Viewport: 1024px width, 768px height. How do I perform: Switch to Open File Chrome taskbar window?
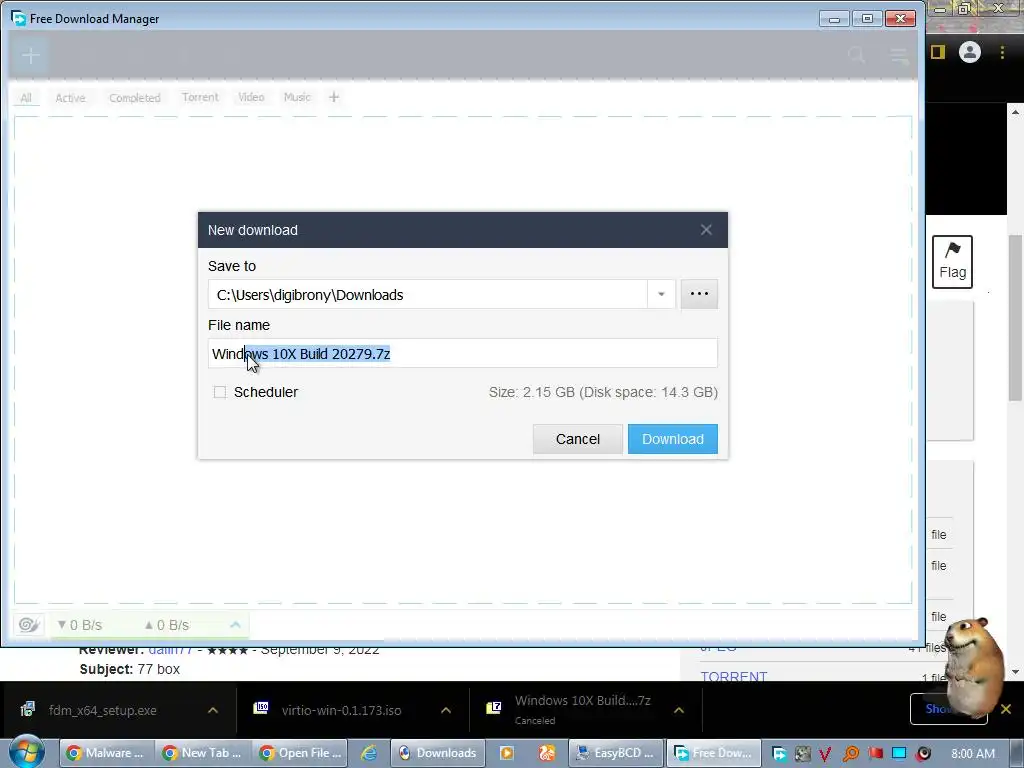coord(300,753)
